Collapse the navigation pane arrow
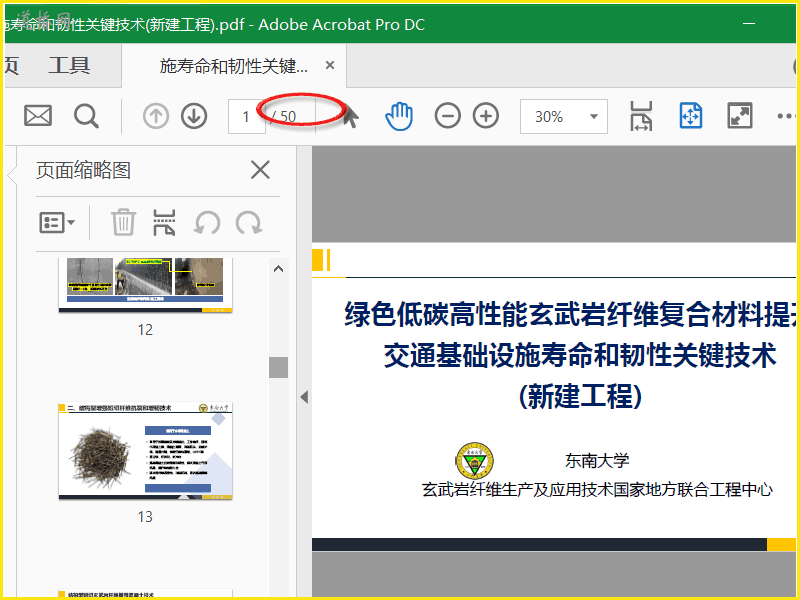Screen dimensions: 800x600 coord(304,397)
